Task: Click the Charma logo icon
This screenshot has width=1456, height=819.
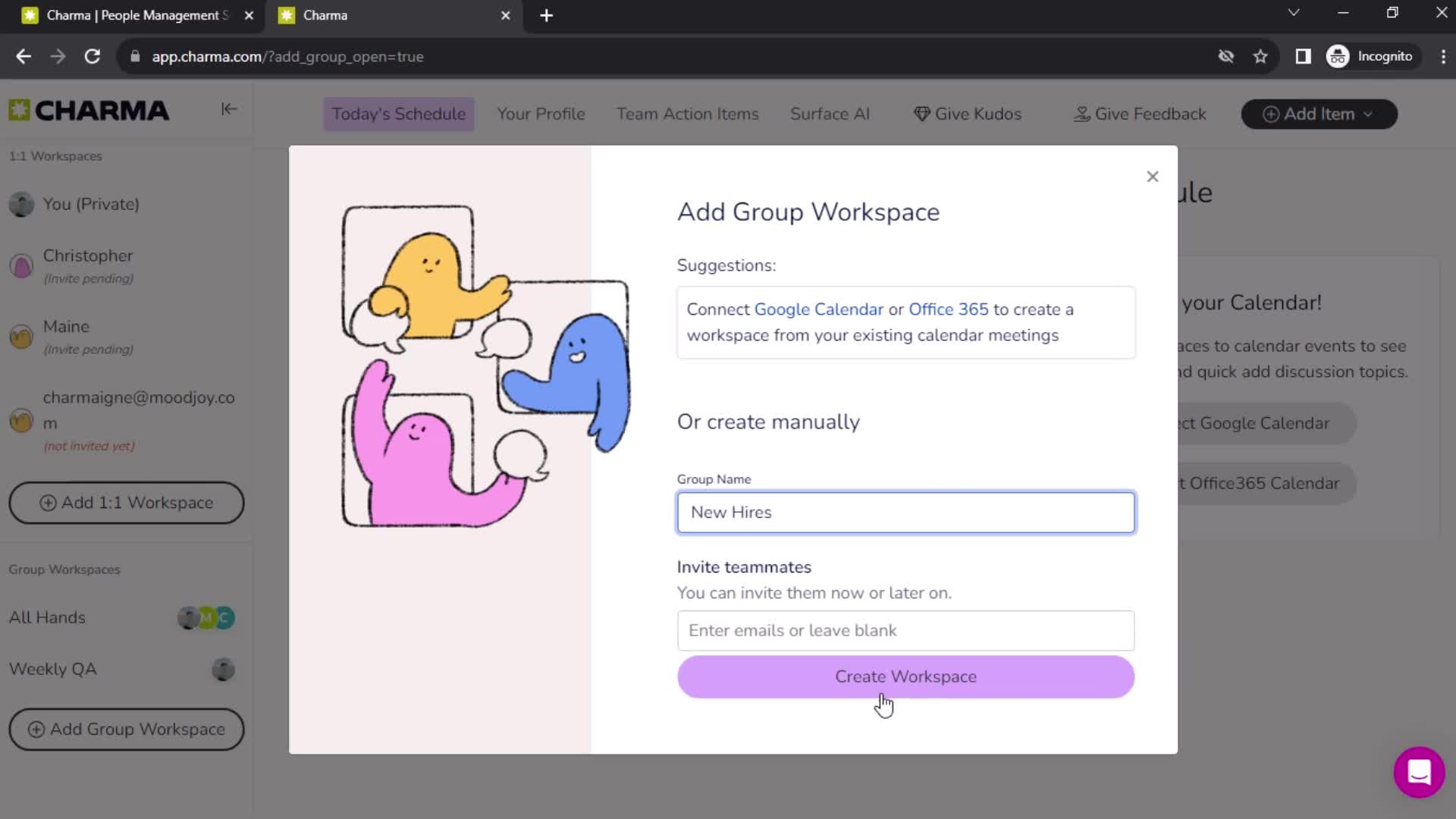Action: coord(19,110)
